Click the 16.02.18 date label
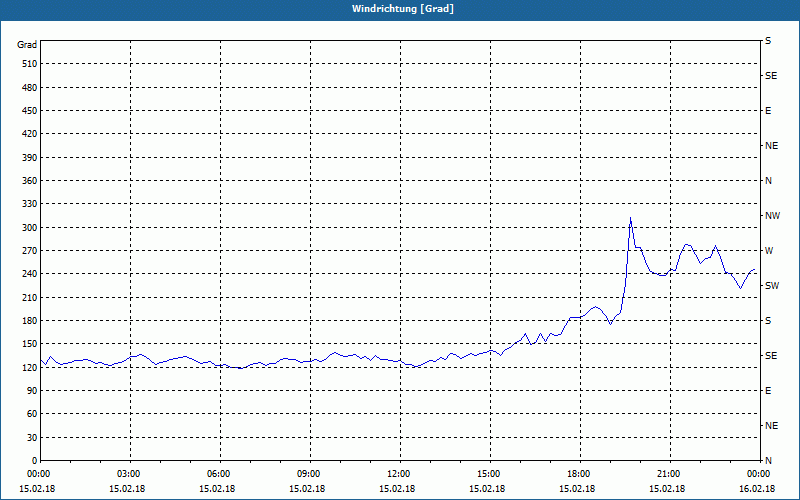Screen dimensions: 800x500 757,488
